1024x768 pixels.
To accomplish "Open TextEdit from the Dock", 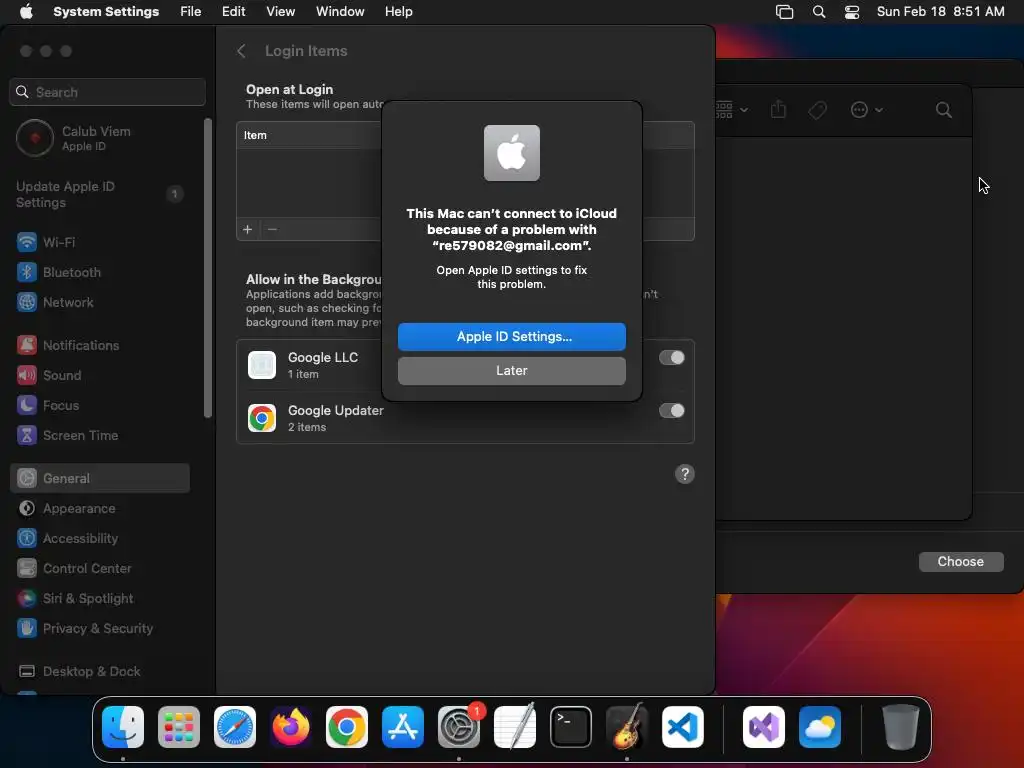I will 515,727.
